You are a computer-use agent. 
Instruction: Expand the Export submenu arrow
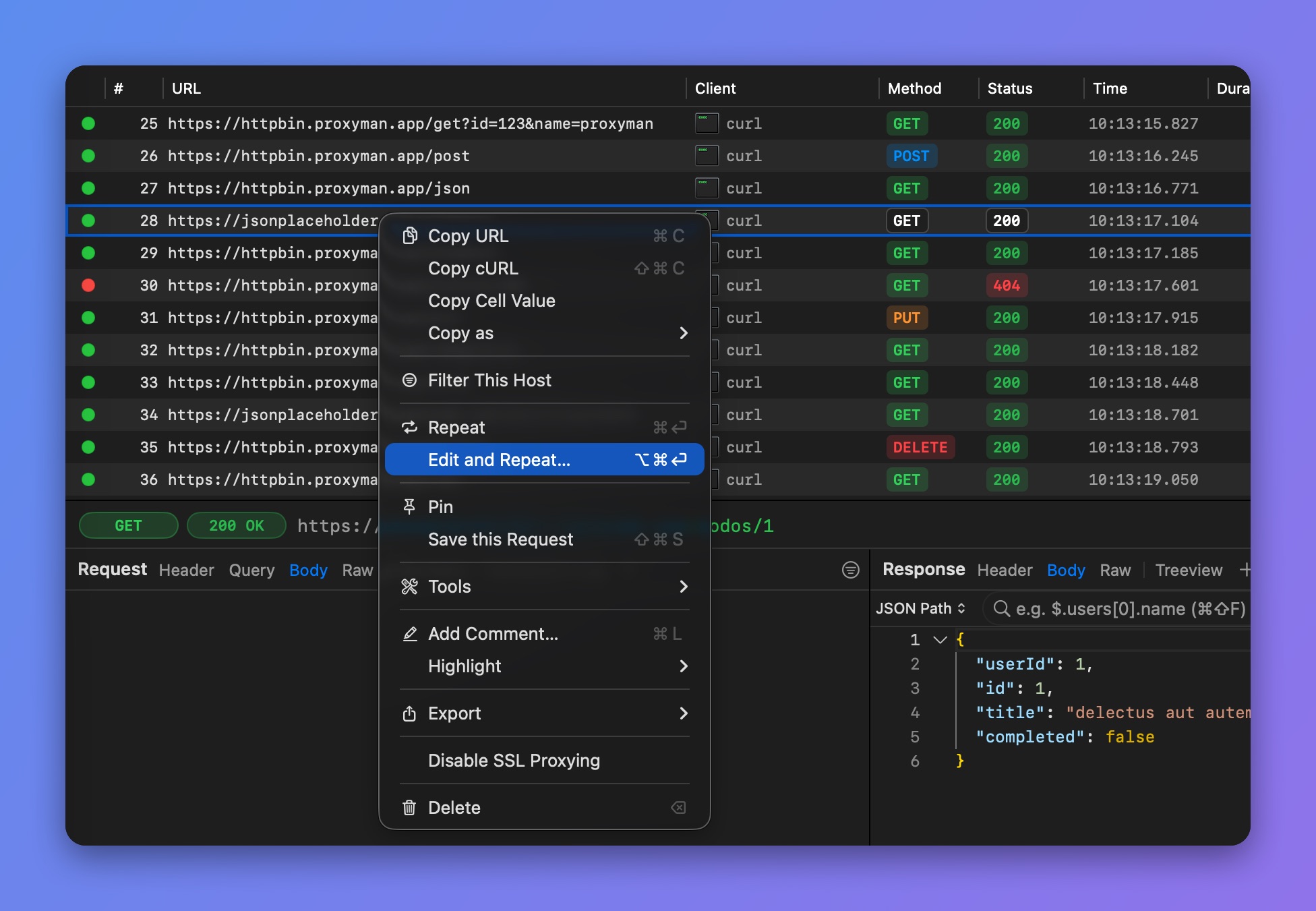pyautogui.click(x=684, y=713)
